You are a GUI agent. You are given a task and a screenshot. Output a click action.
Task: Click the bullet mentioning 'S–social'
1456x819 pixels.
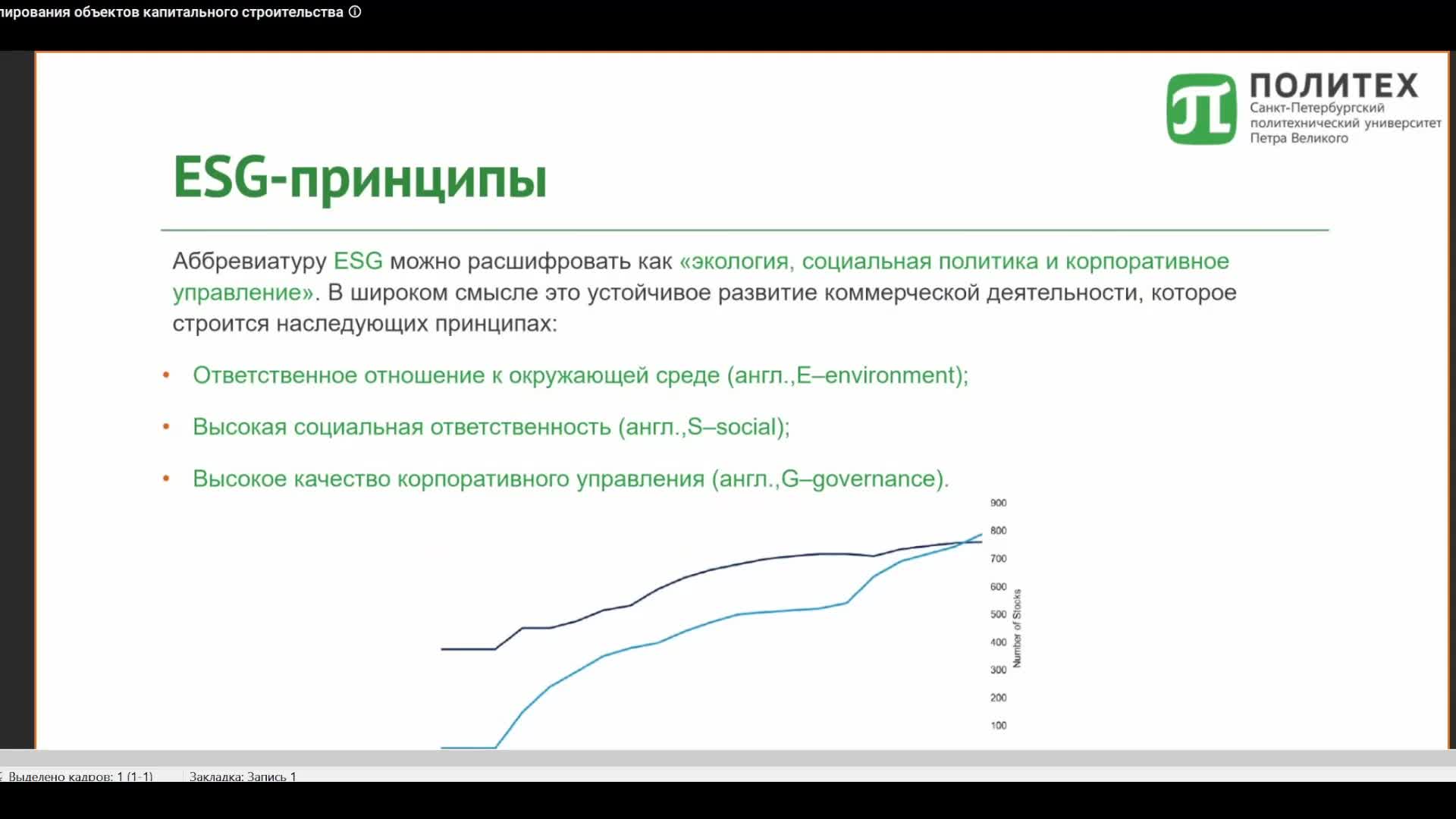pos(491,427)
